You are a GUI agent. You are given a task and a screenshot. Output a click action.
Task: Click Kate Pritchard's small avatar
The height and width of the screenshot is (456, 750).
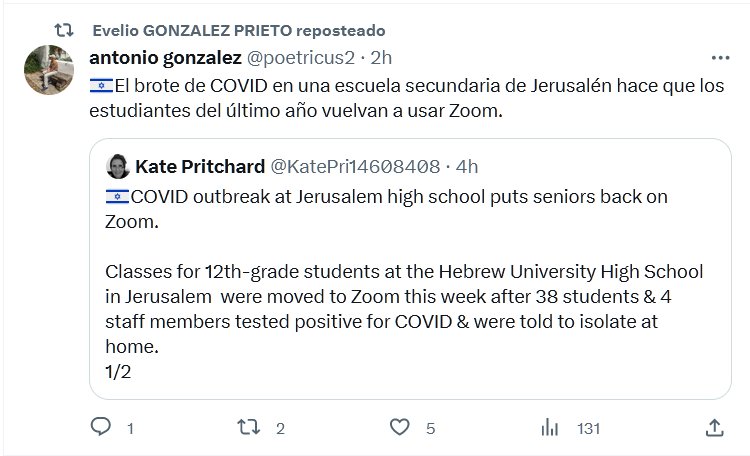pyautogui.click(x=118, y=164)
